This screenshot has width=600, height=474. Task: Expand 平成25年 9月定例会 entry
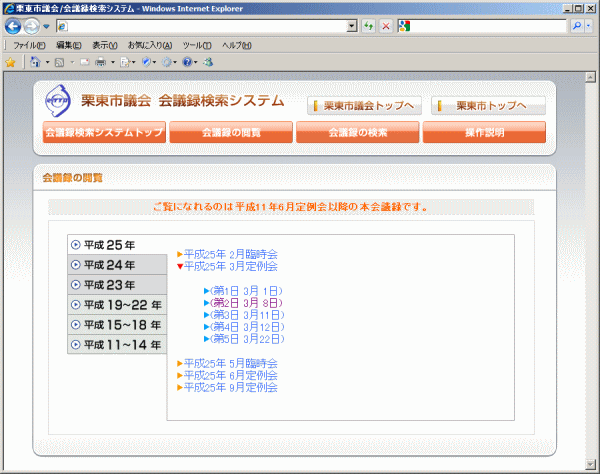(227, 388)
